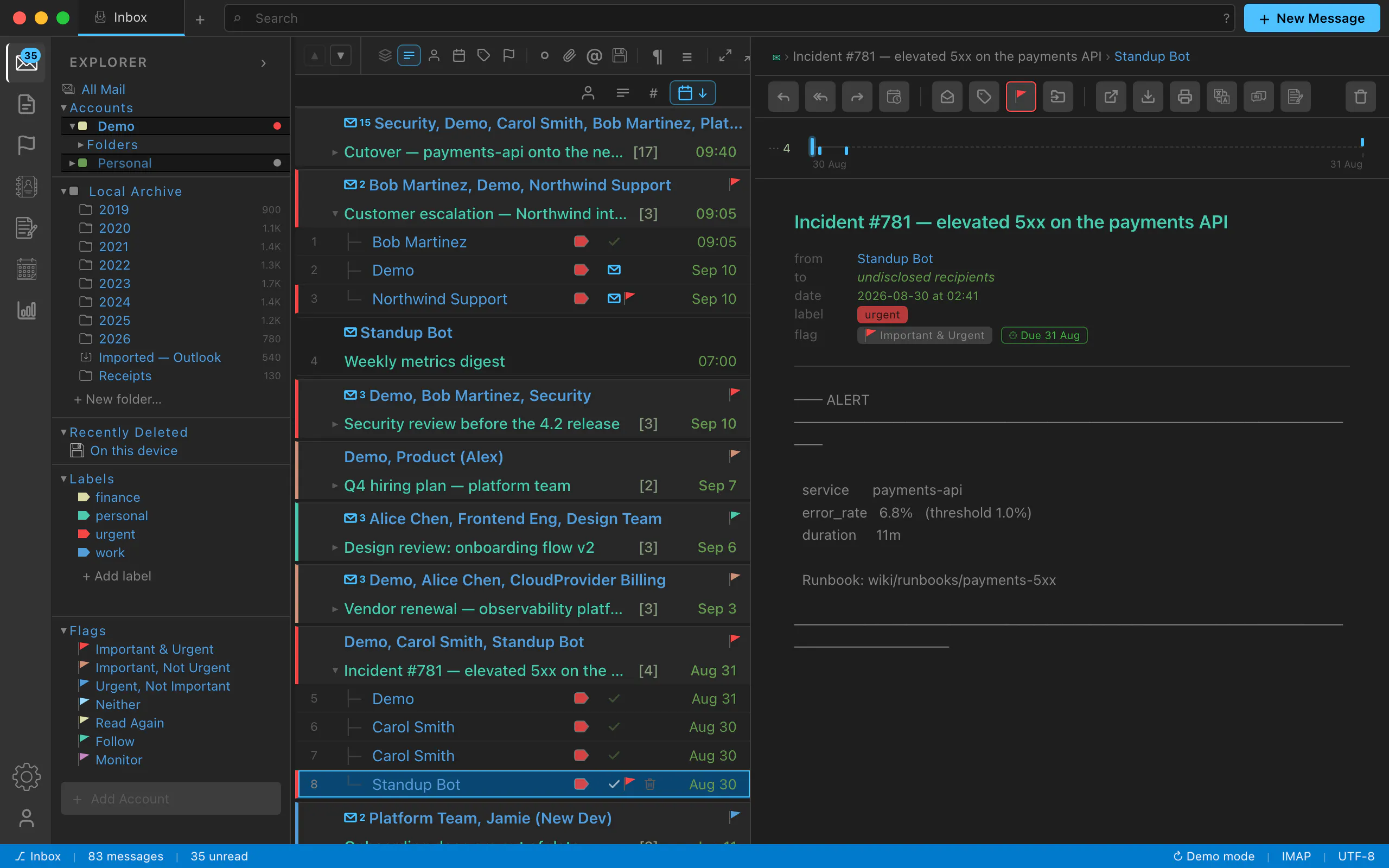Open Calendar view in left sidebar
The image size is (1389, 868).
tap(27, 269)
